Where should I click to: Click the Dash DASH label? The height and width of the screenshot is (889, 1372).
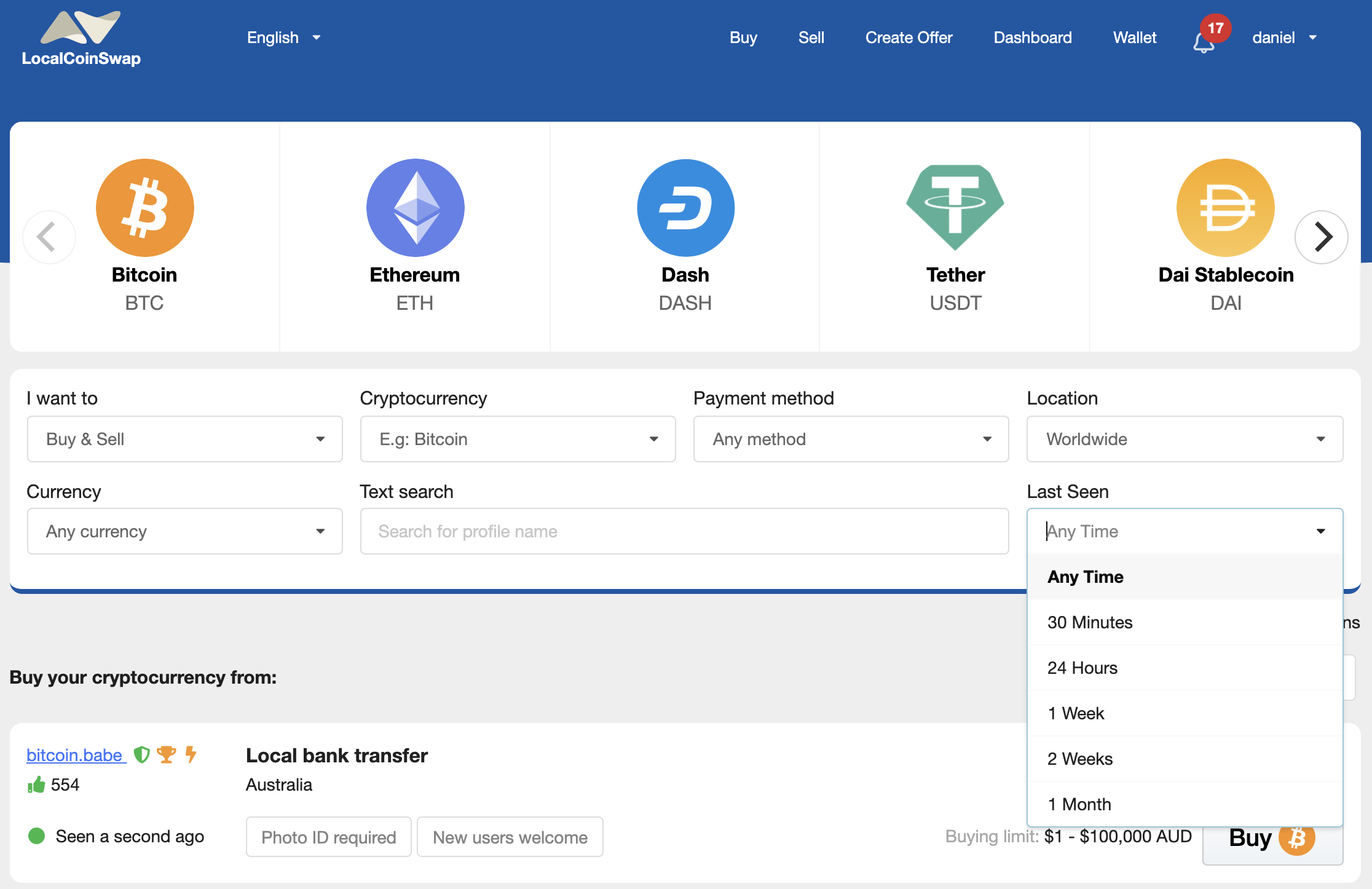pos(685,288)
